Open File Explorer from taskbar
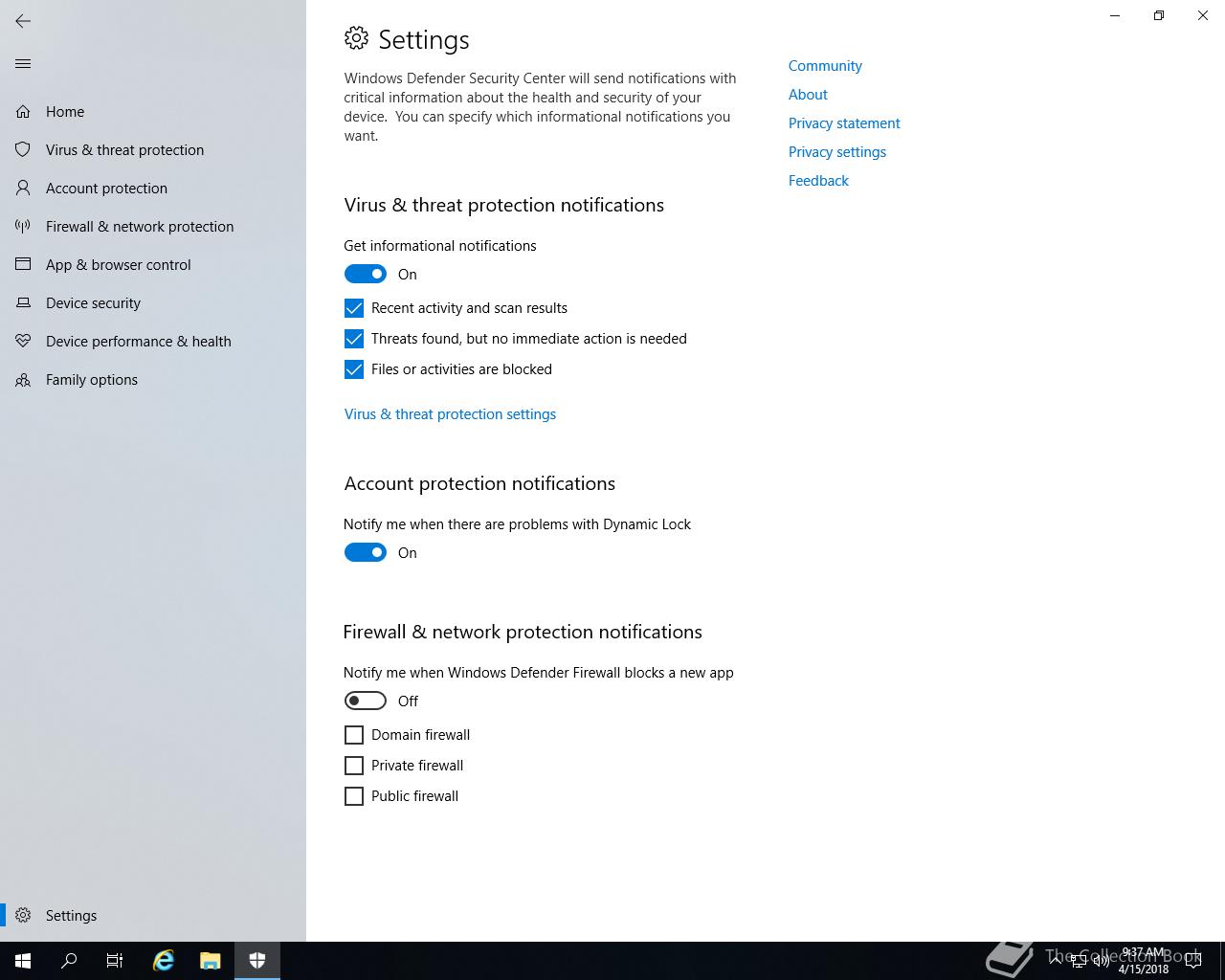 tap(211, 961)
